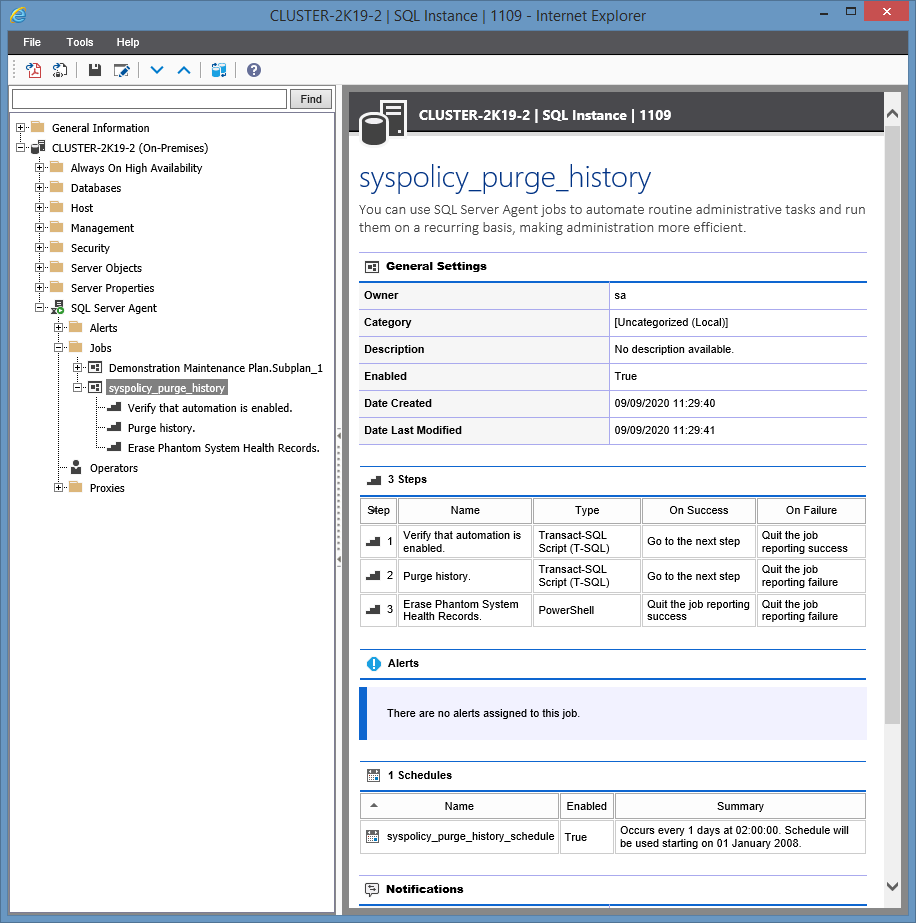Select the Purge history. step in tree

pos(161,428)
